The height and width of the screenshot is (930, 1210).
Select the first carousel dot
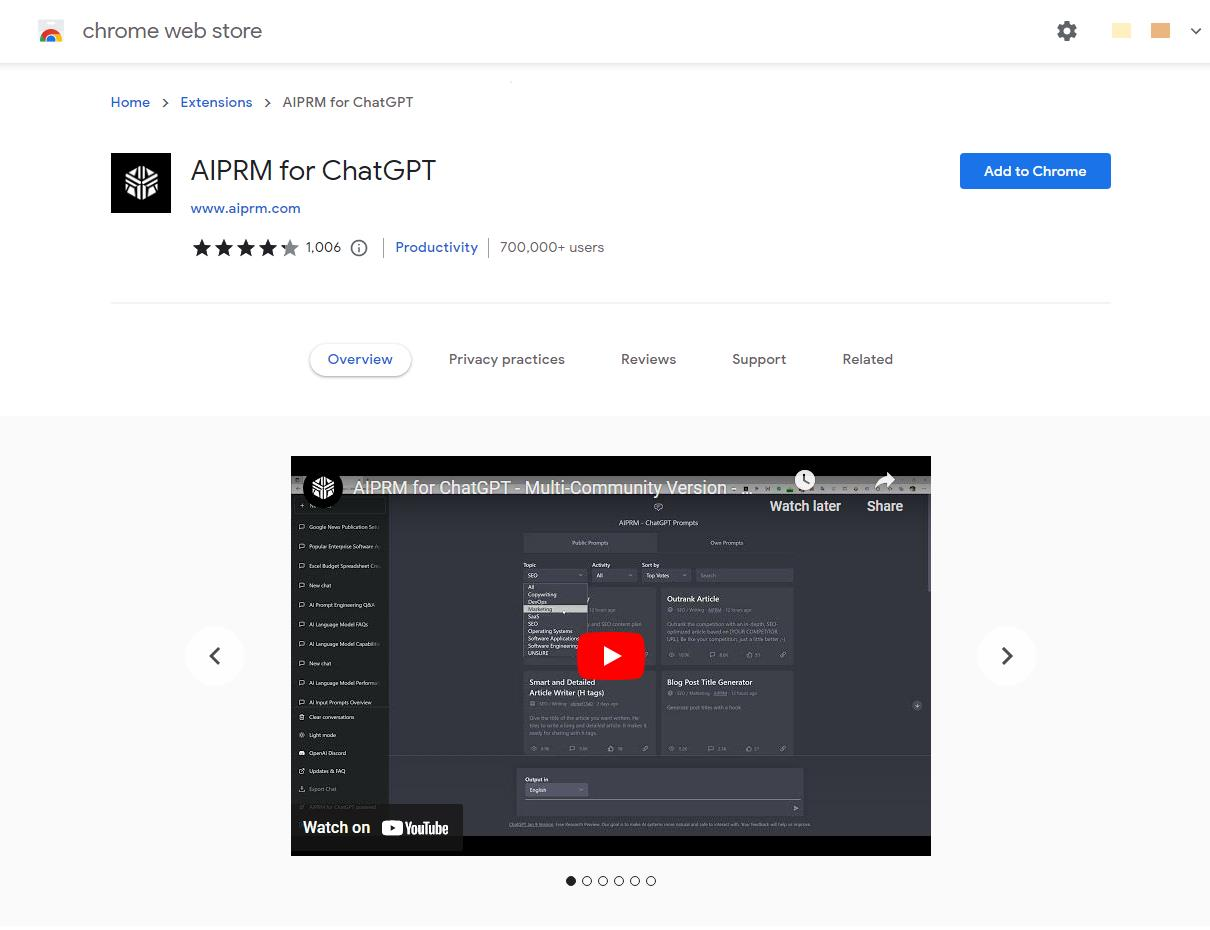coord(571,881)
